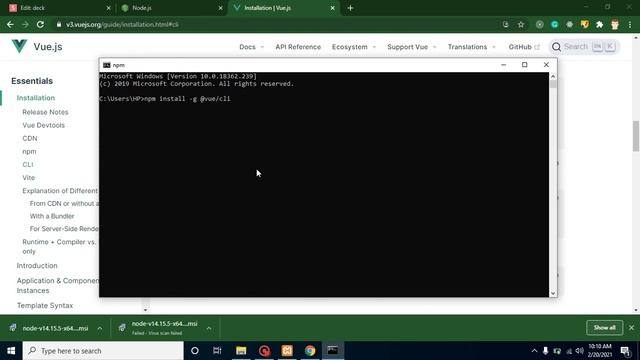Click the browser forward arrow
The width and height of the screenshot is (640, 360).
[25, 24]
